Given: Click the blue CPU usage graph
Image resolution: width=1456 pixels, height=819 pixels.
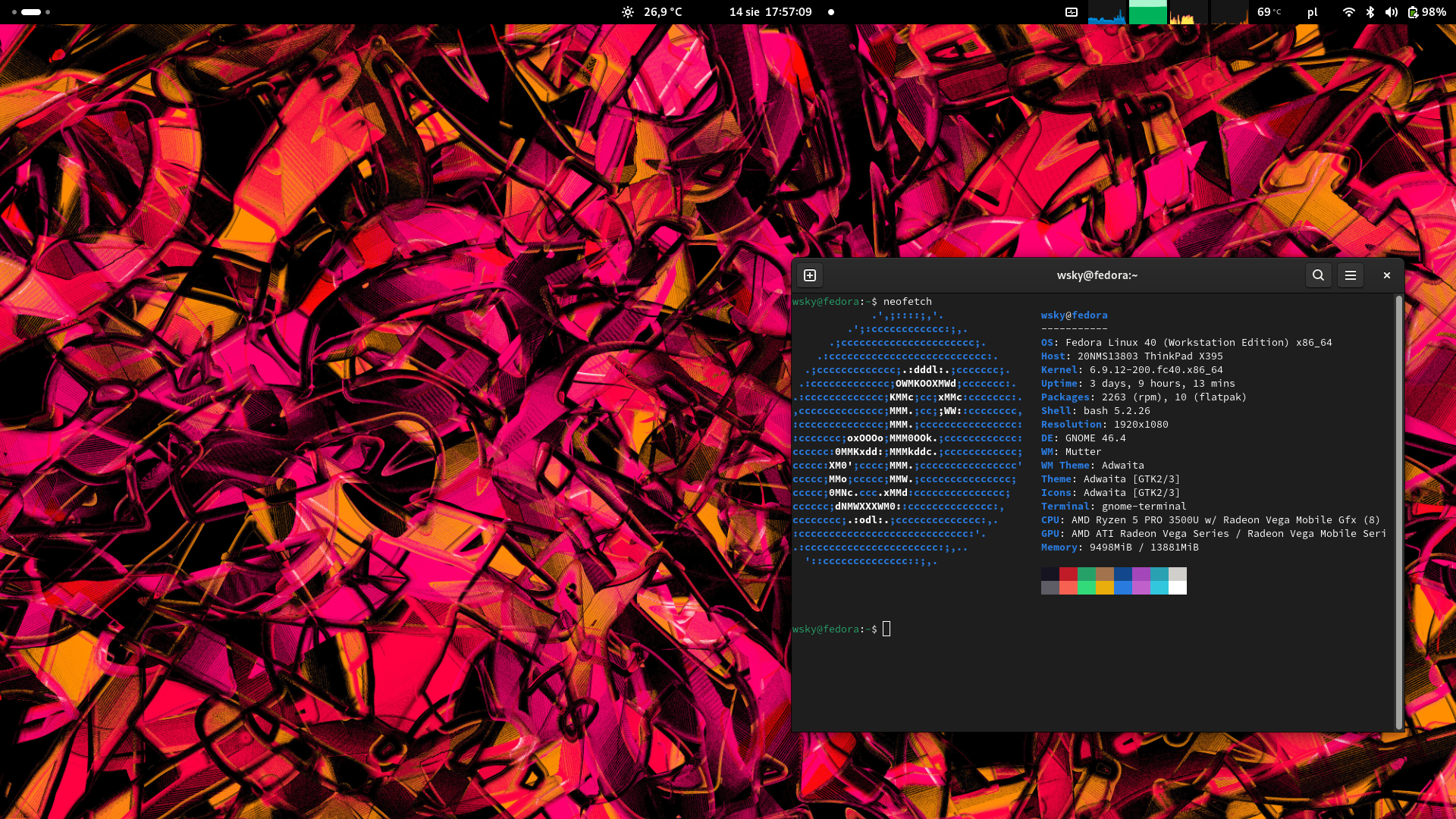Looking at the screenshot, I should tap(1106, 12).
